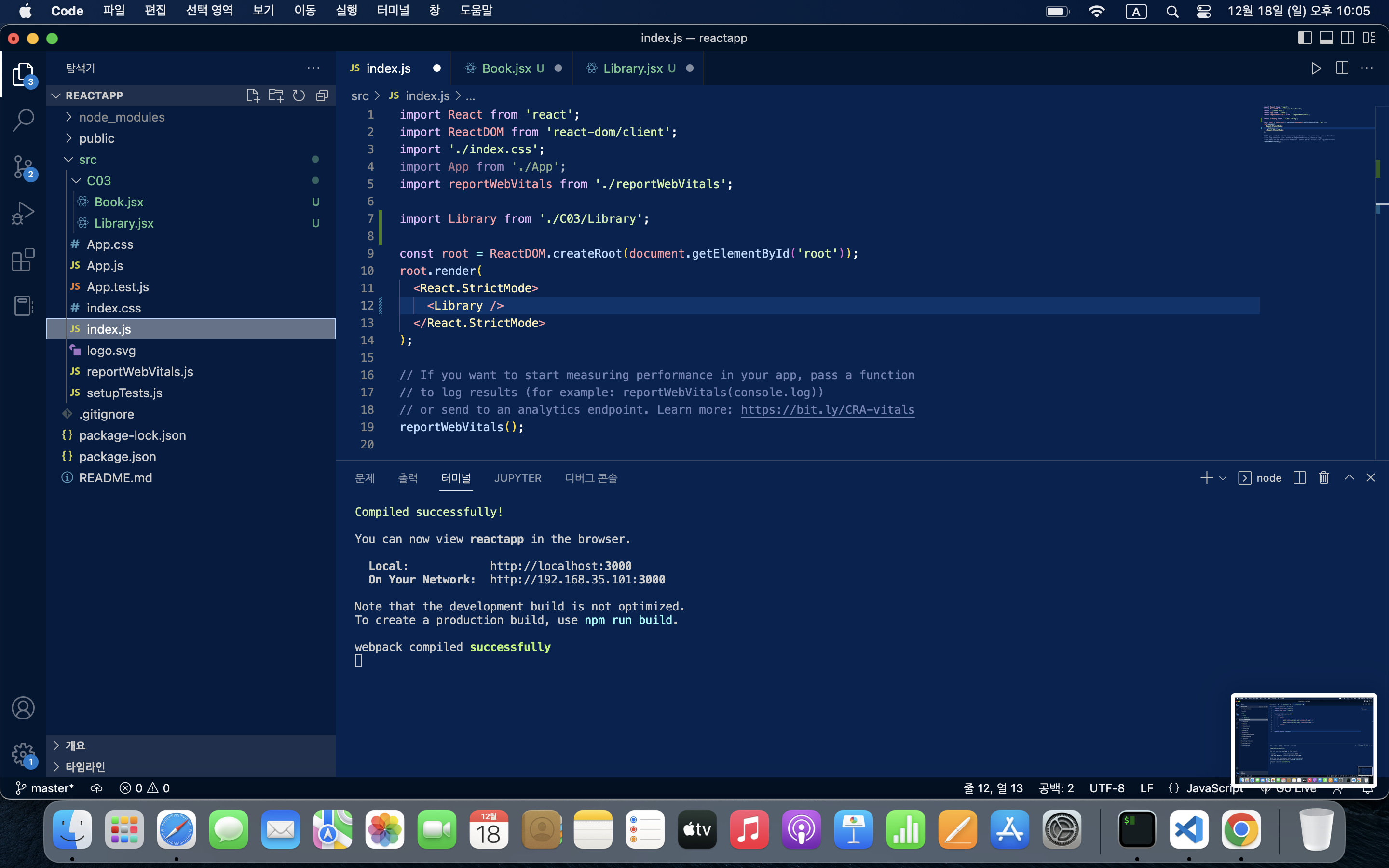Add a new terminal with plus icon
This screenshot has height=868, width=1389.
(x=1206, y=477)
